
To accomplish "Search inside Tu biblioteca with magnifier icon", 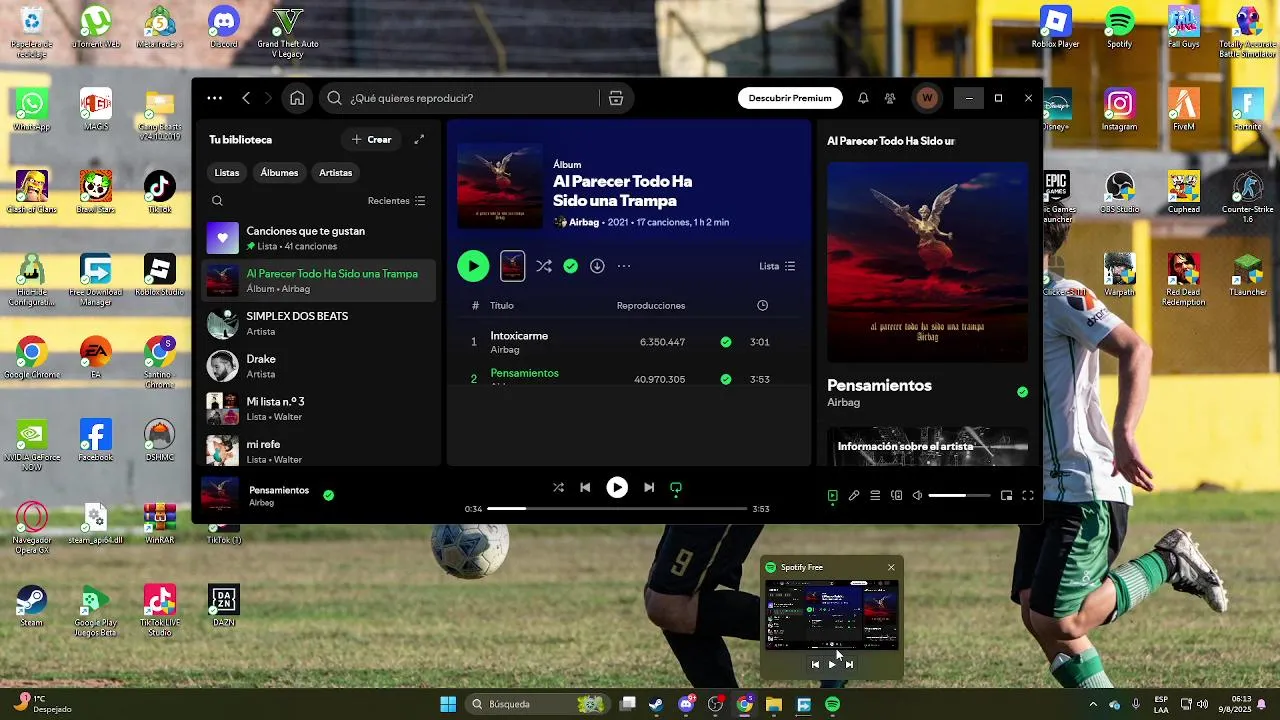I will (x=217, y=201).
